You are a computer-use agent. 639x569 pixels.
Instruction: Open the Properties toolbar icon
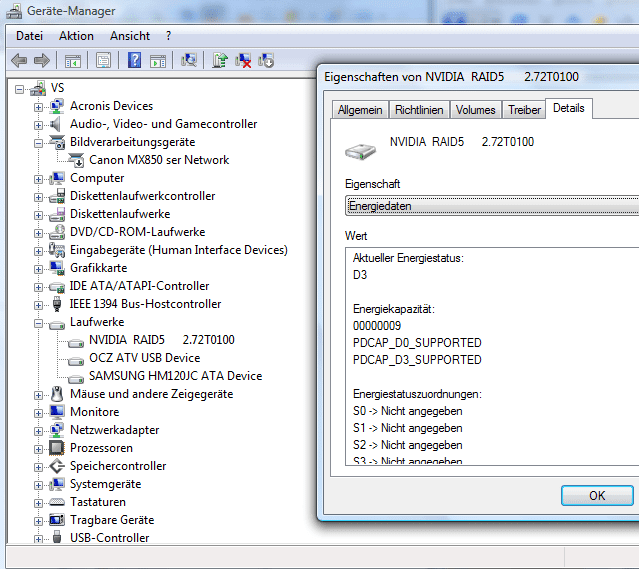tap(104, 61)
